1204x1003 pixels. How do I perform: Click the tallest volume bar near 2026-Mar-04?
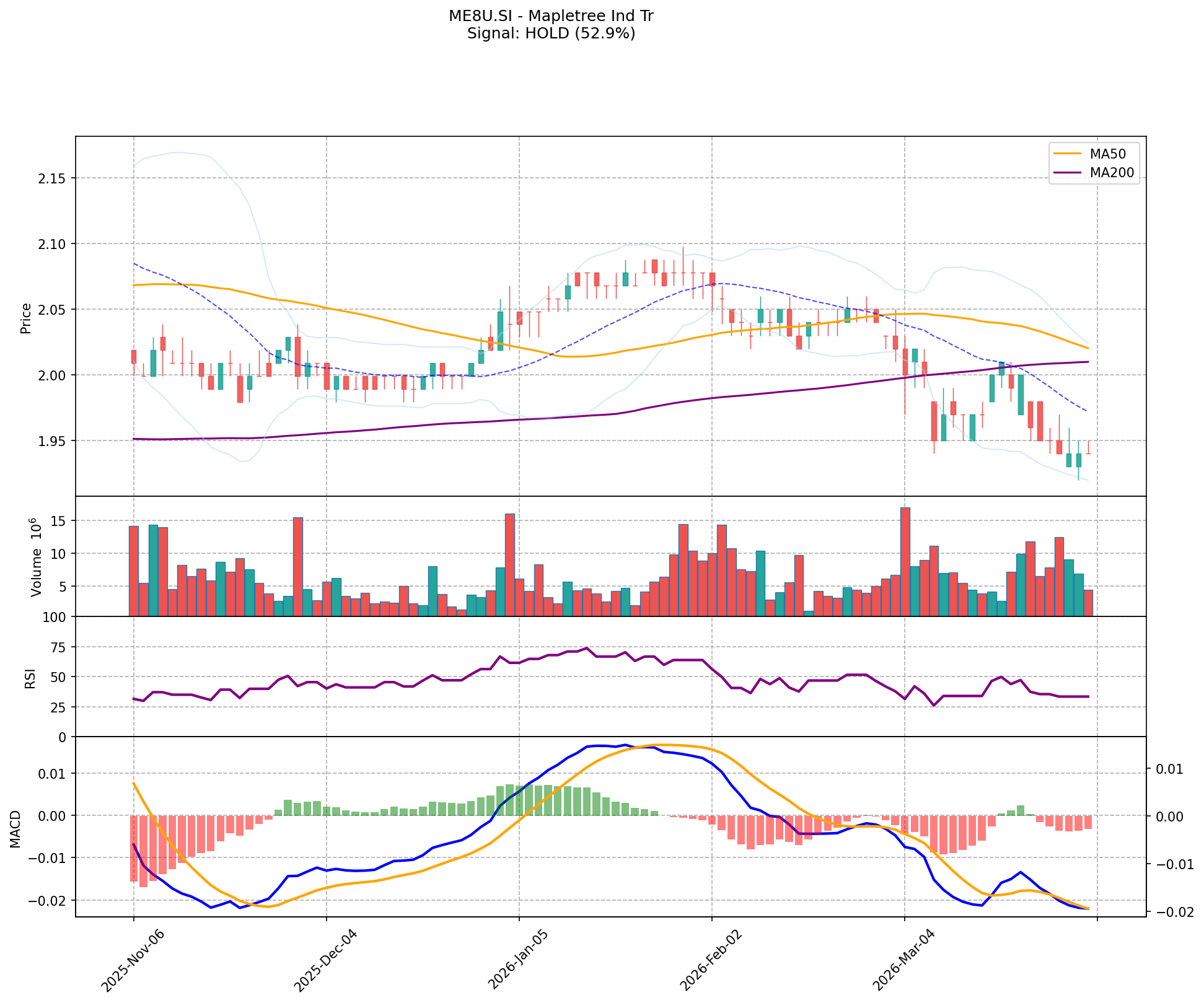[905, 561]
